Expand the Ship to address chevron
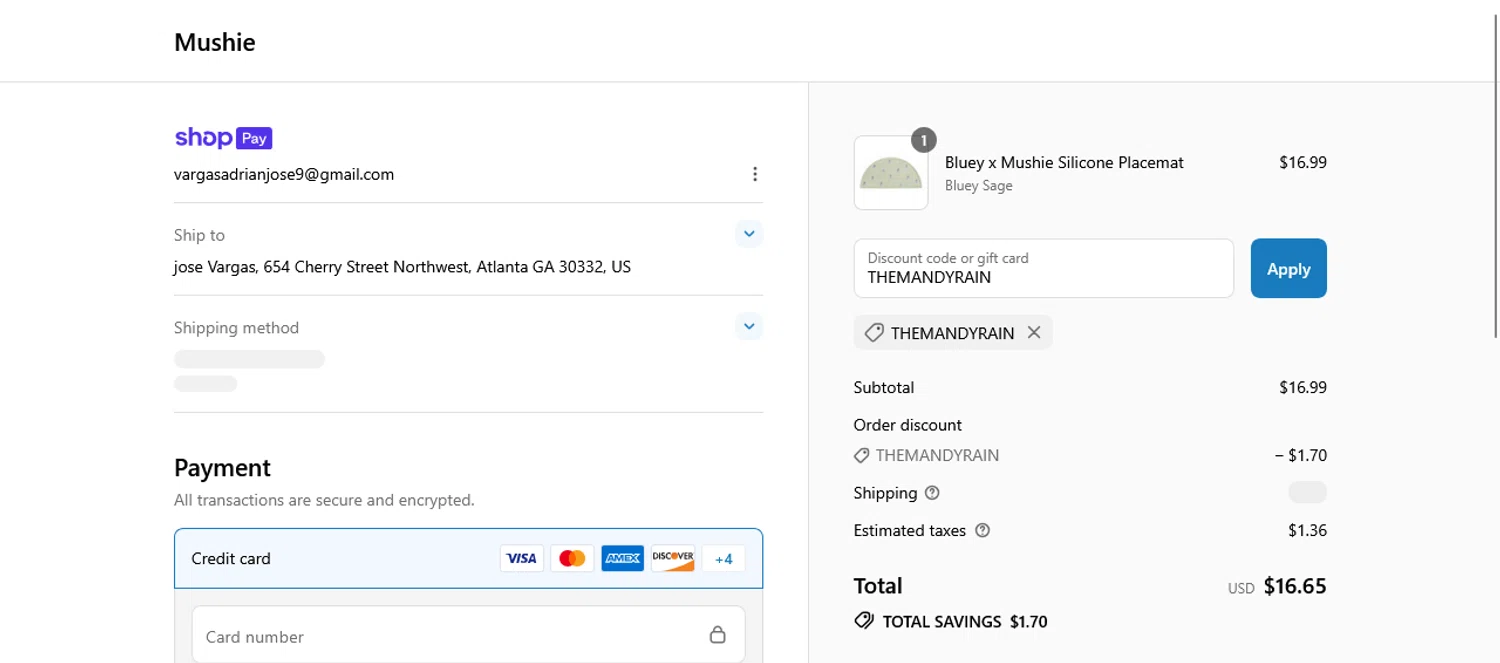Viewport: 1500px width, 663px height. click(x=749, y=234)
